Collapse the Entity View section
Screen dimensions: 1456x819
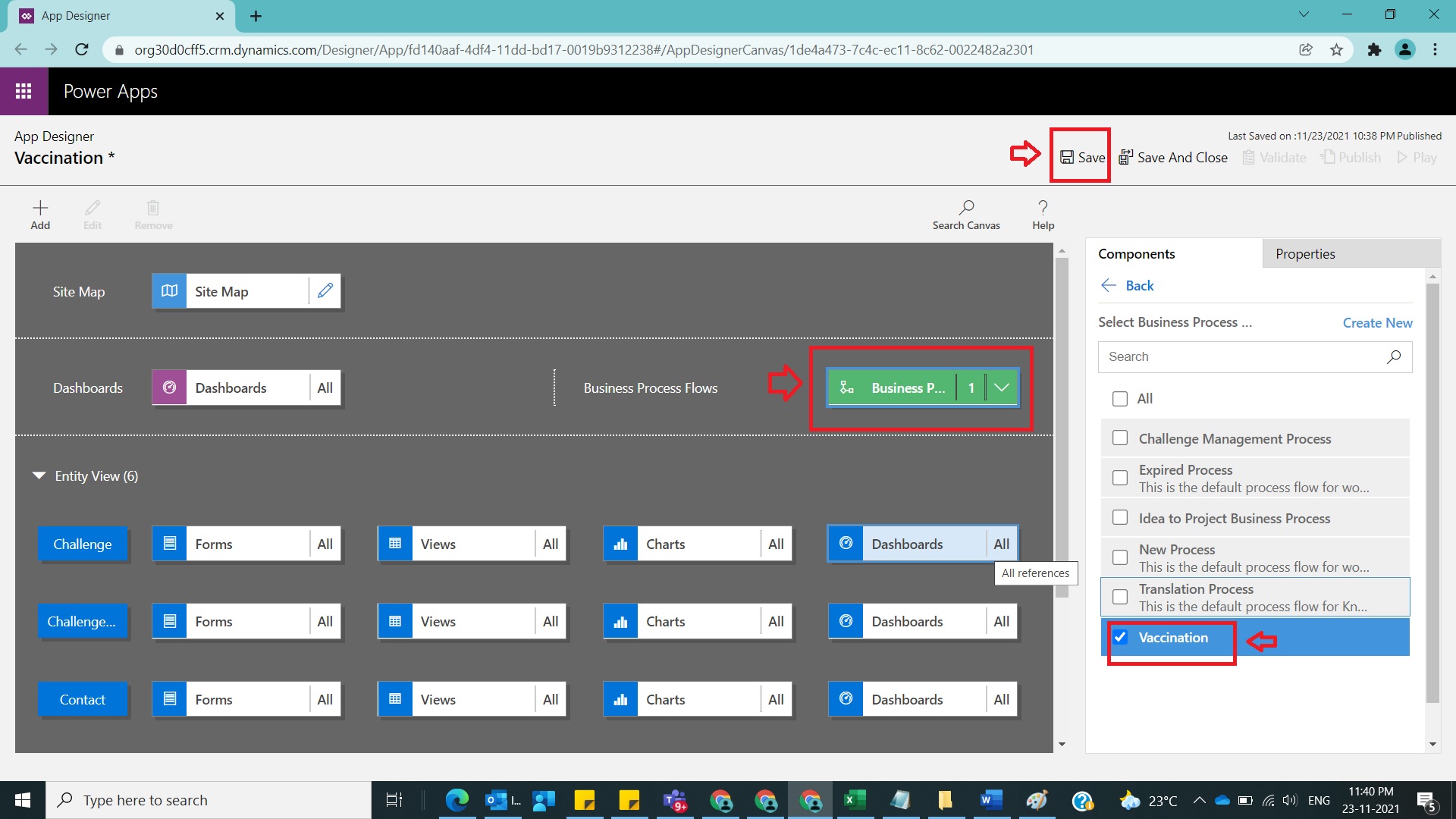coord(38,475)
